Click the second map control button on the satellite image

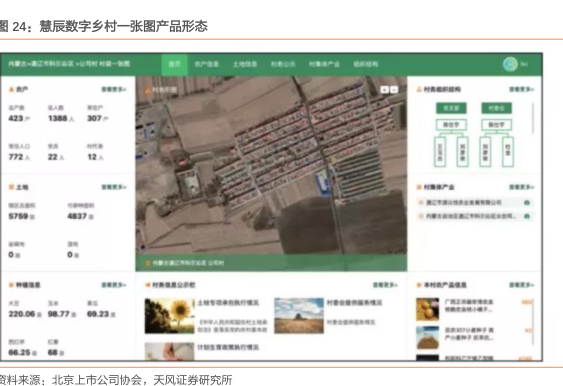tap(394, 89)
